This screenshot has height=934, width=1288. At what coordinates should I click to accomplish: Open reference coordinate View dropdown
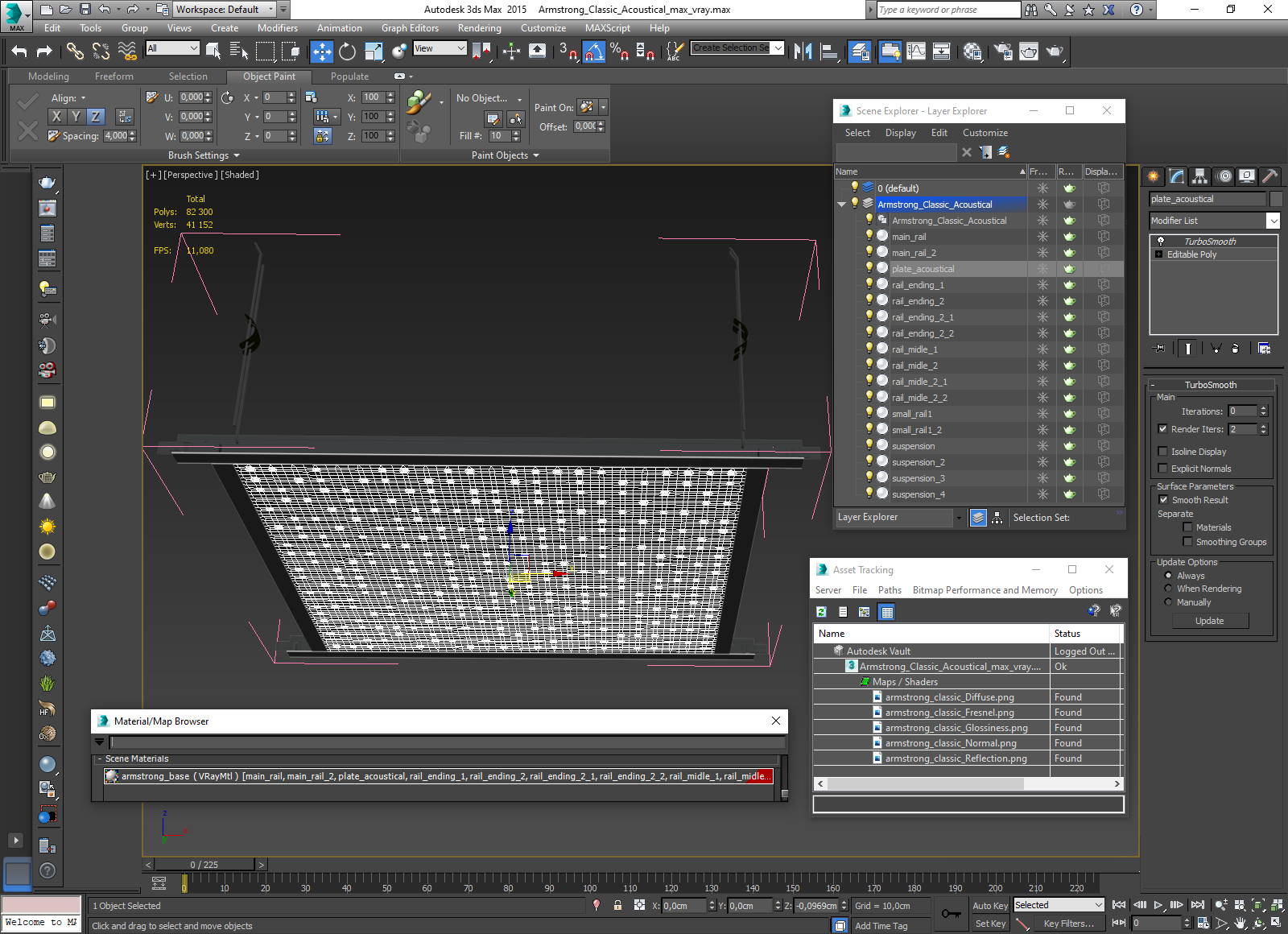(440, 48)
